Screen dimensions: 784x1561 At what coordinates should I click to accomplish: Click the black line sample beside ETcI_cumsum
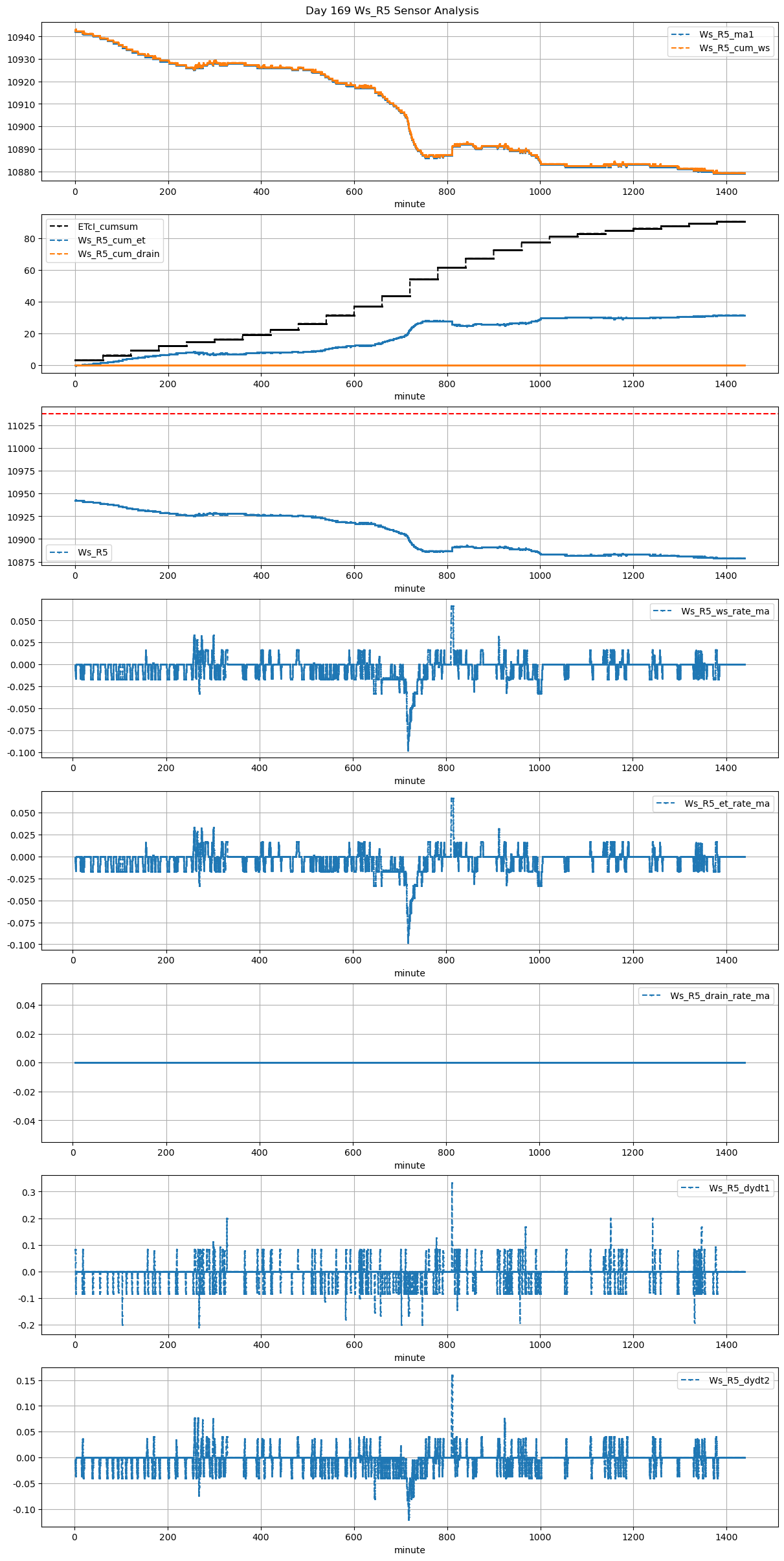59,227
